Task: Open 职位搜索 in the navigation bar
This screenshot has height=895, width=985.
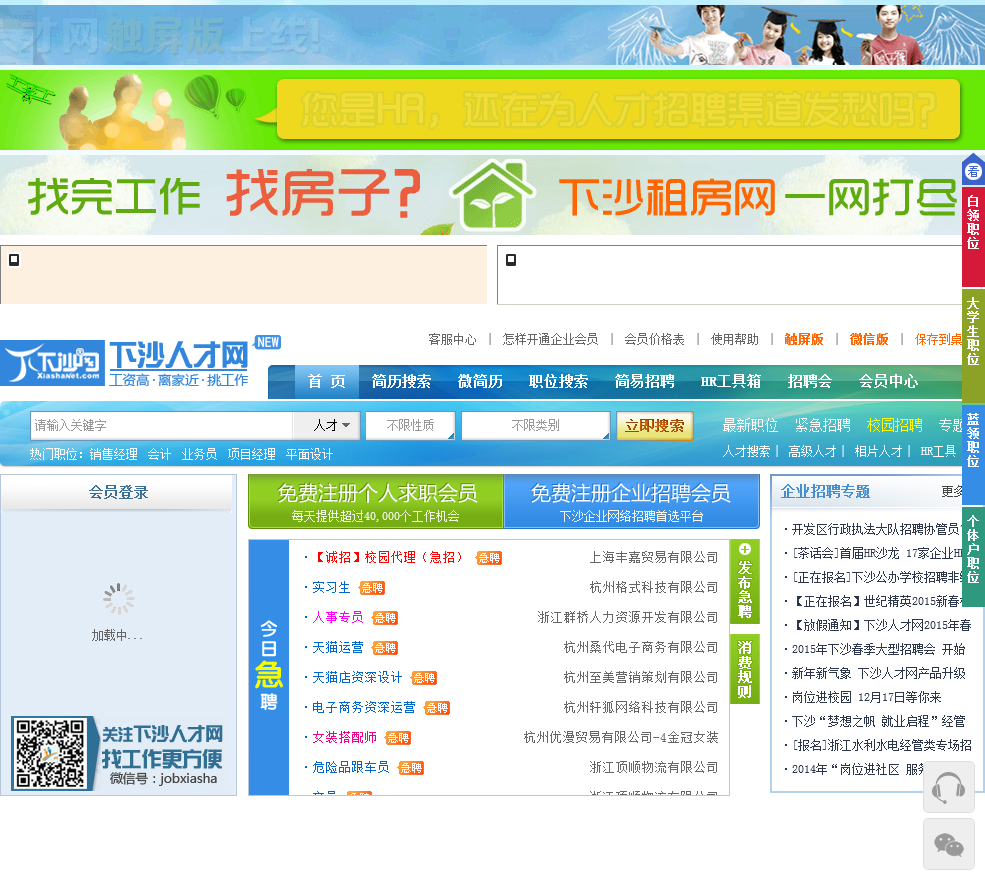Action: (x=558, y=381)
